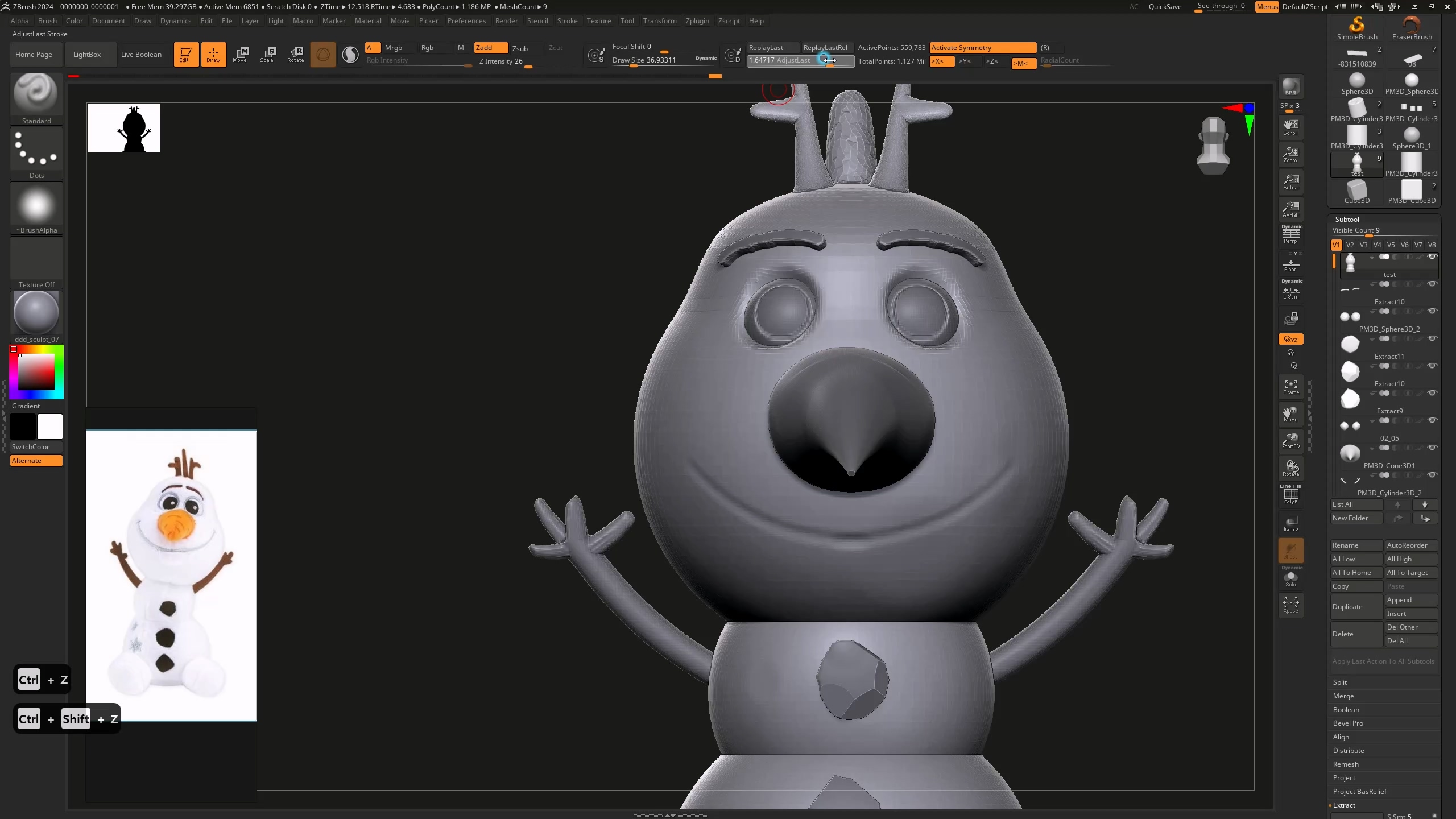Toggle PolyF line fill display

(1290, 495)
